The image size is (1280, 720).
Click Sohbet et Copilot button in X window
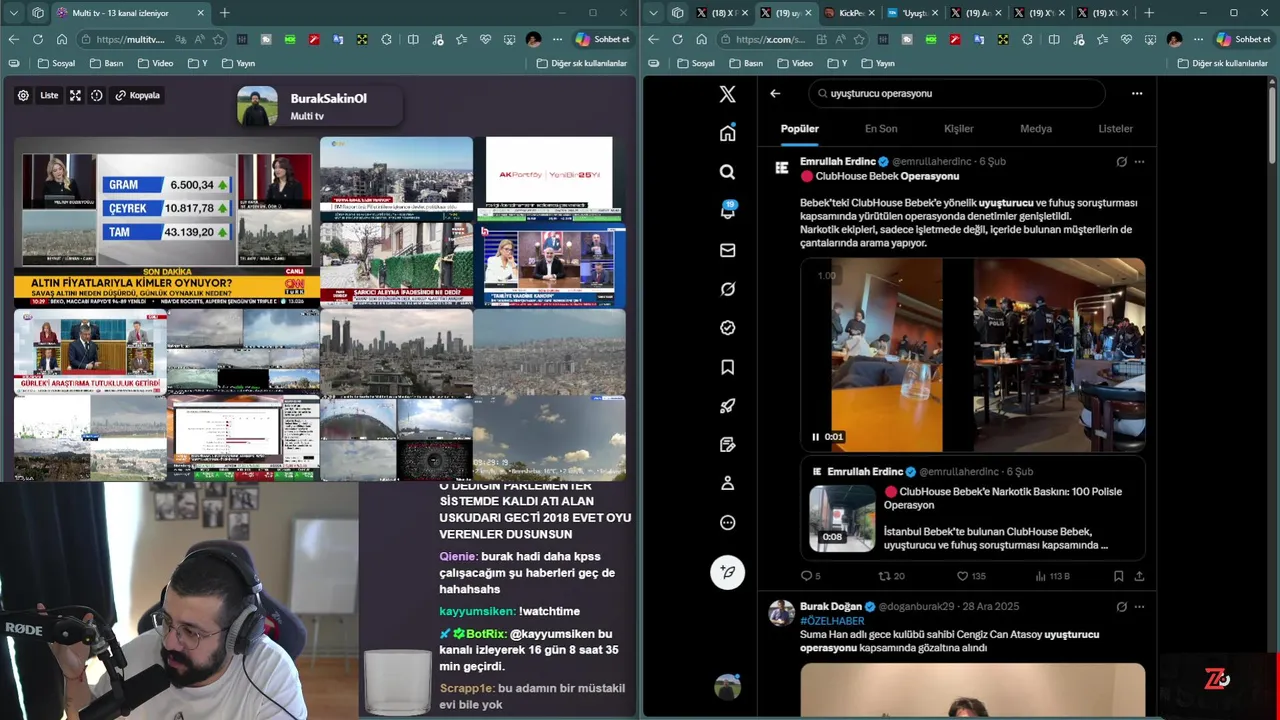(1242, 39)
